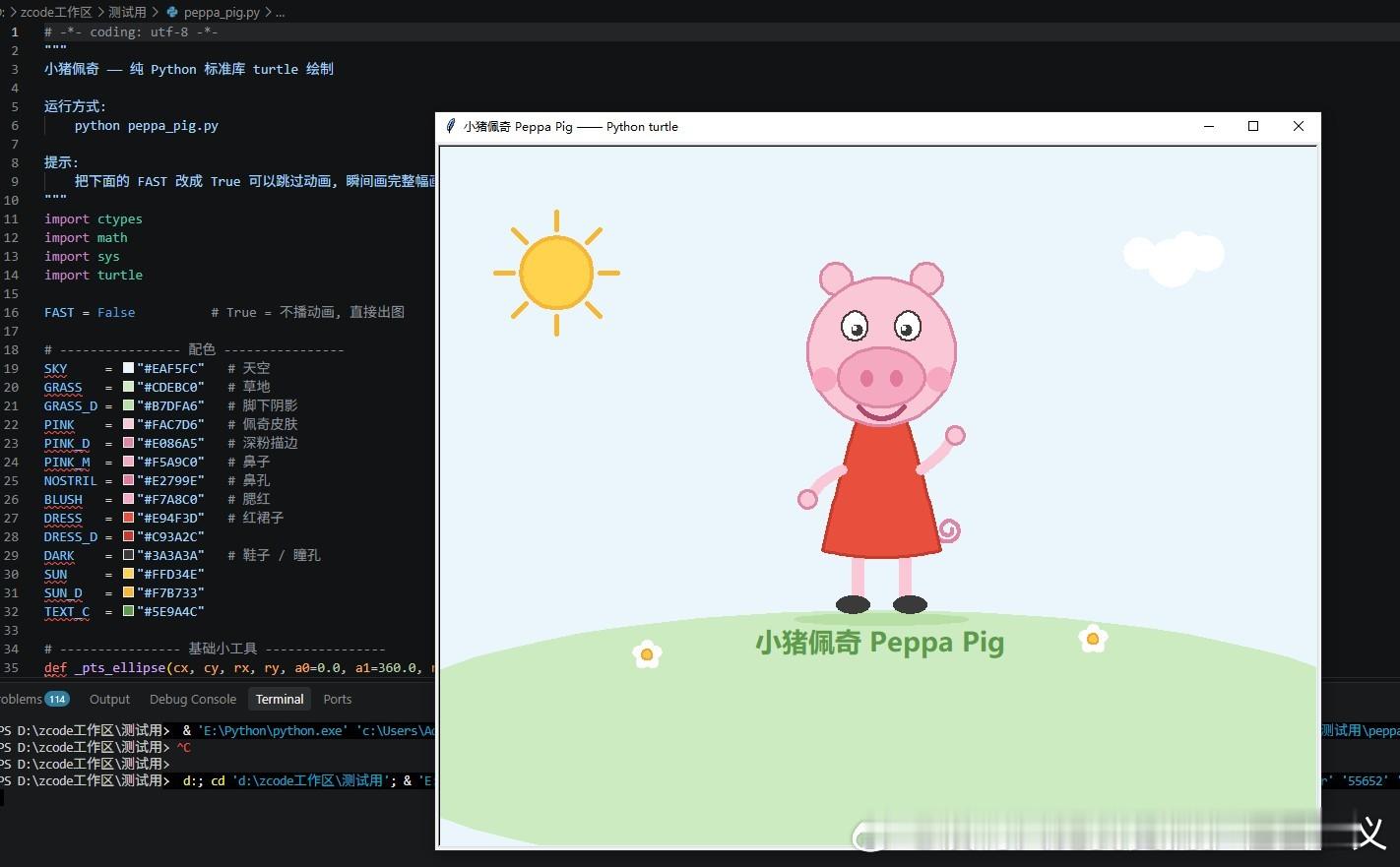The width and height of the screenshot is (1400, 867).
Task: Click the NOSTRIL variable name
Action: pyautogui.click(x=71, y=480)
